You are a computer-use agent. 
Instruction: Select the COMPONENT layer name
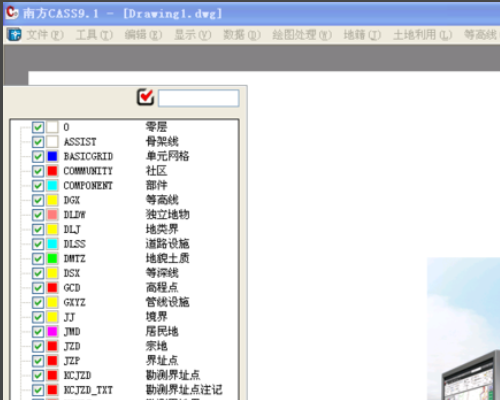(88, 185)
